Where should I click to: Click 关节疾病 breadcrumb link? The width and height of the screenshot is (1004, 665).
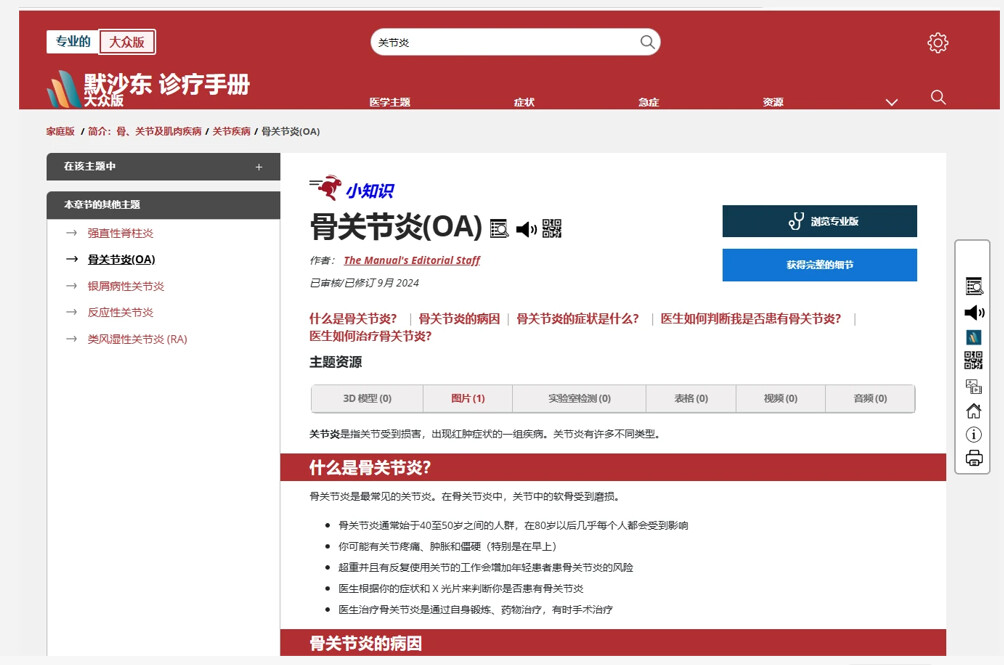point(231,131)
